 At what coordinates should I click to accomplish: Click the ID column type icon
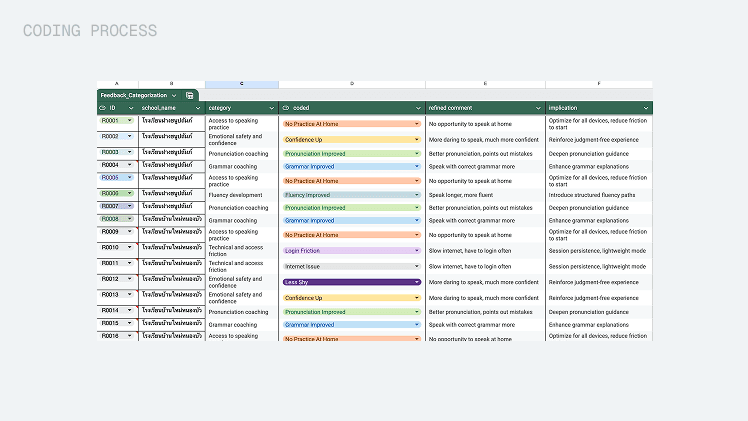(102, 108)
